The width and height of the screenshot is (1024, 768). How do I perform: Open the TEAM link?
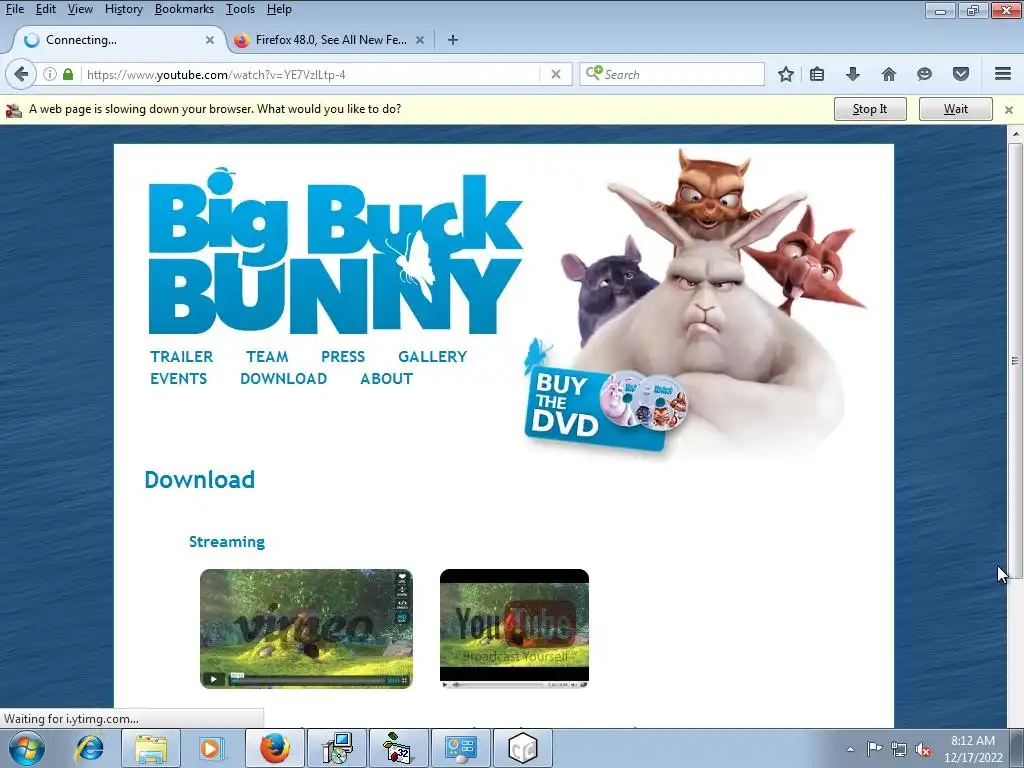click(x=267, y=357)
